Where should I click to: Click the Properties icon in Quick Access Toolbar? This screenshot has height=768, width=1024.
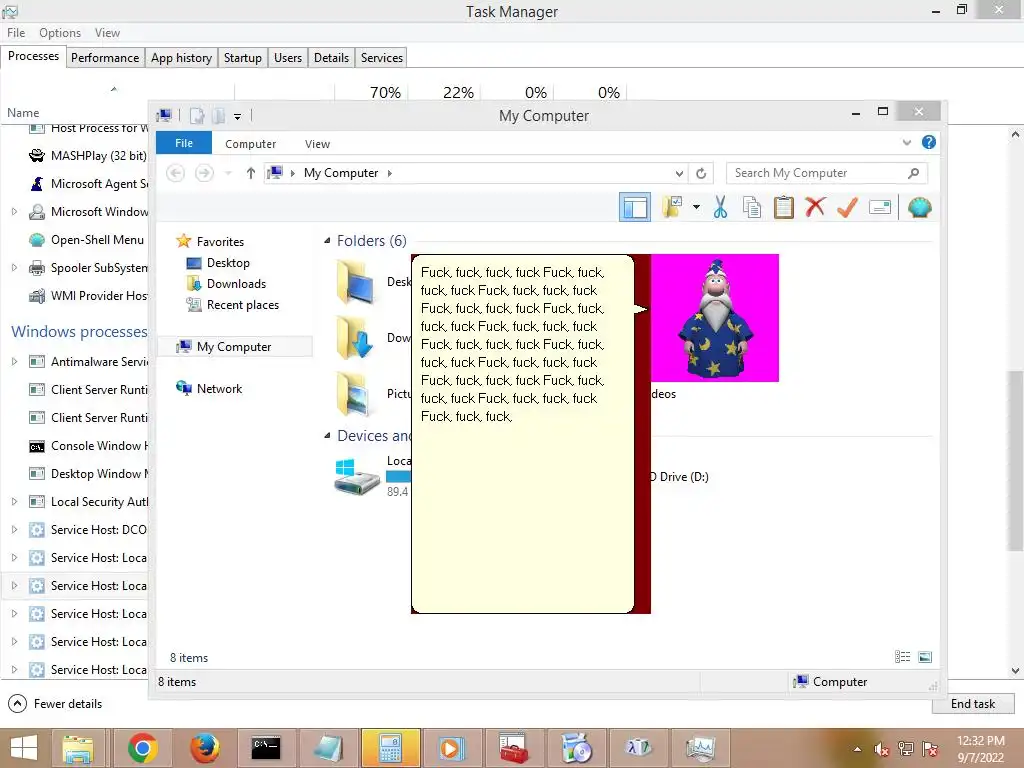point(197,116)
